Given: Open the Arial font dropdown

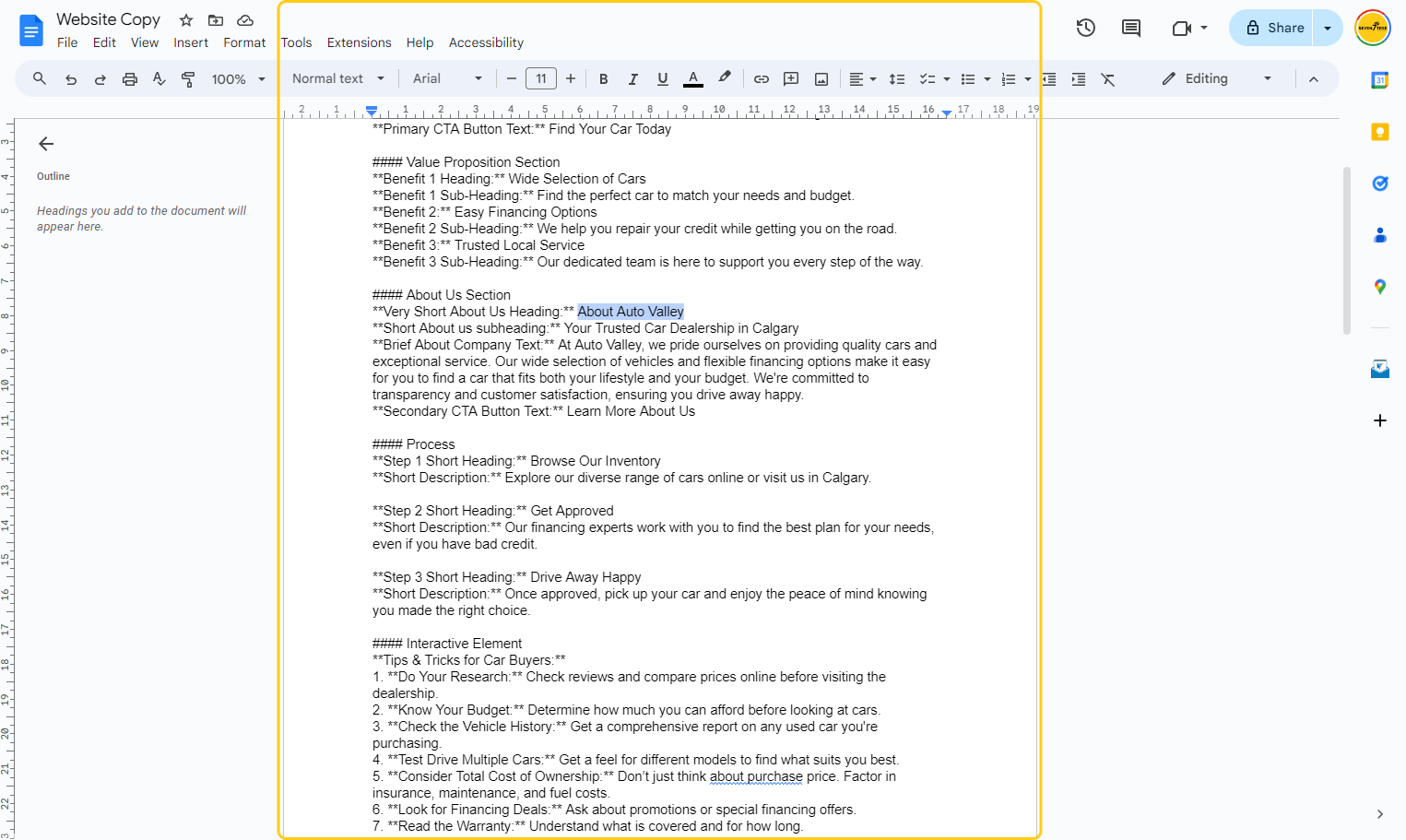Looking at the screenshot, I should coord(447,79).
